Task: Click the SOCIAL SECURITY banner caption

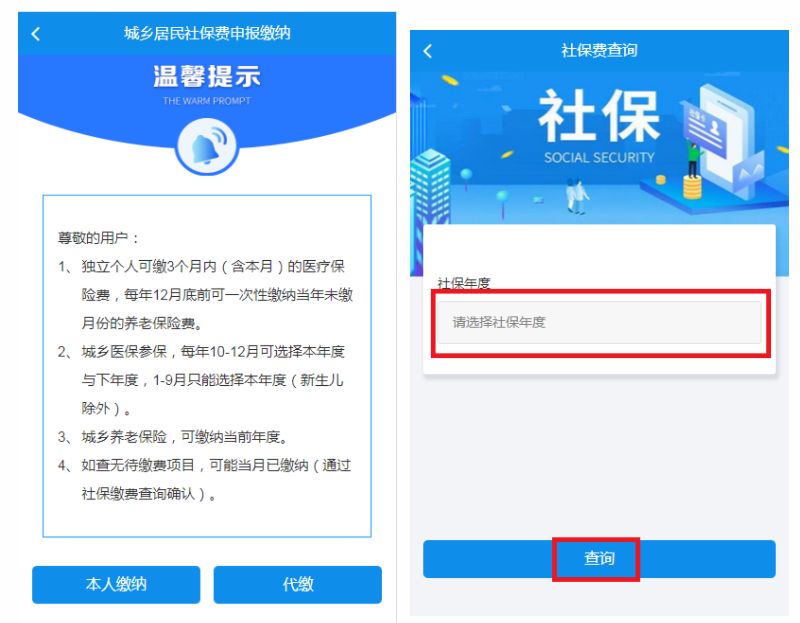Action: tap(599, 157)
